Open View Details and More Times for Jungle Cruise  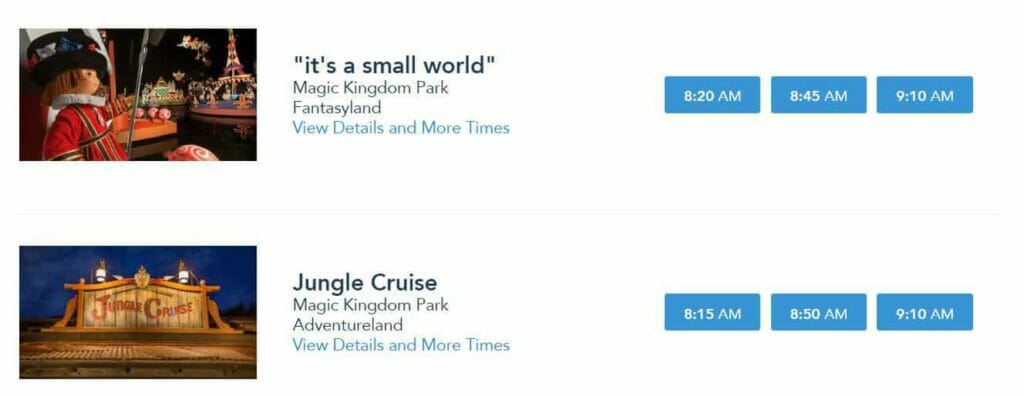click(401, 344)
